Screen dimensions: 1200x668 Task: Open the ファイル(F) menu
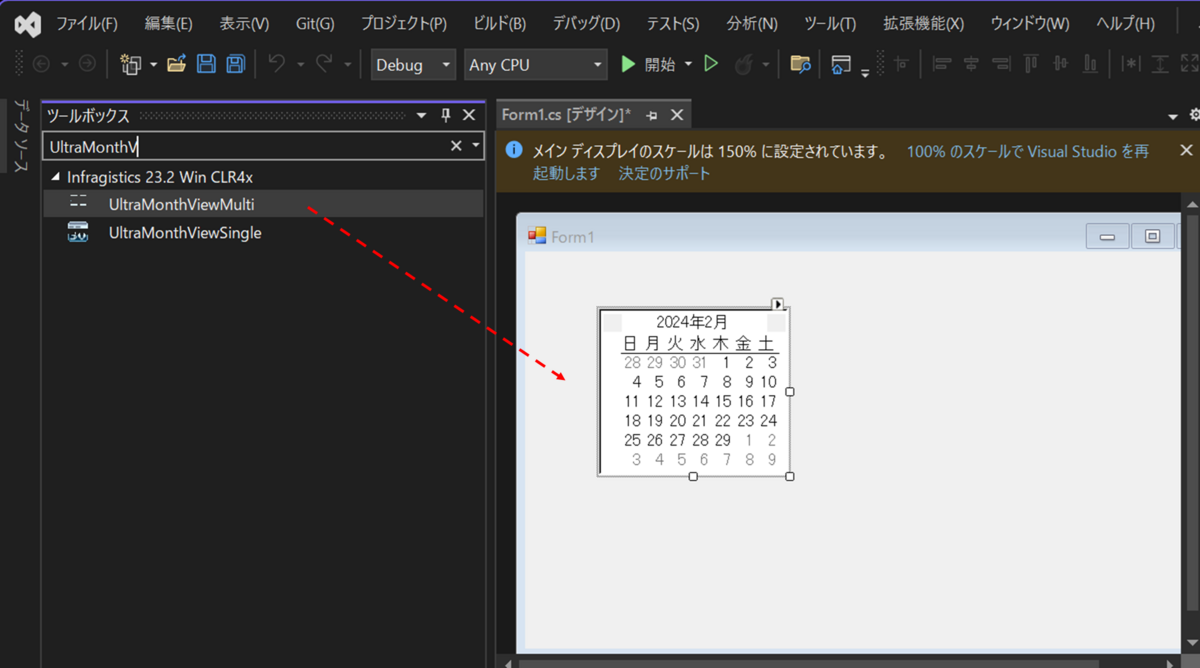86,24
